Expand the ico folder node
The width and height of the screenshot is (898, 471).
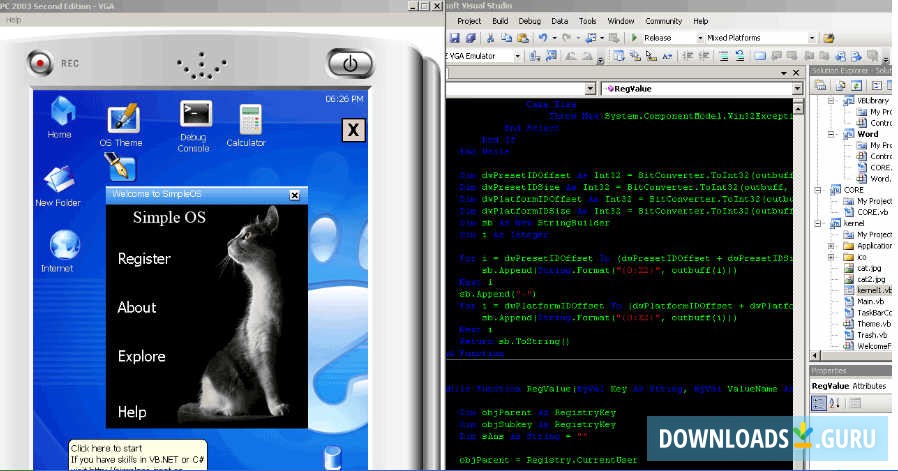pos(831,257)
